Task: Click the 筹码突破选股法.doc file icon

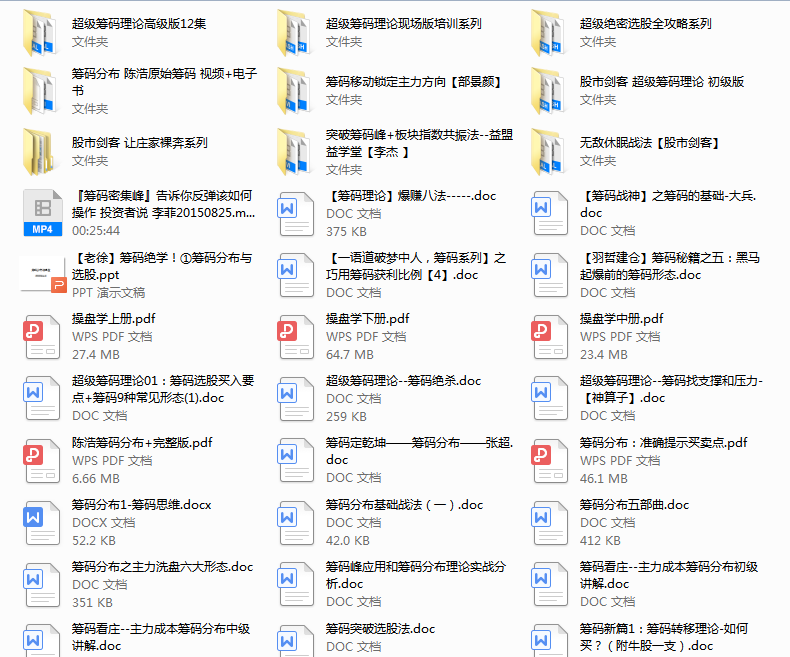Action: (x=295, y=640)
